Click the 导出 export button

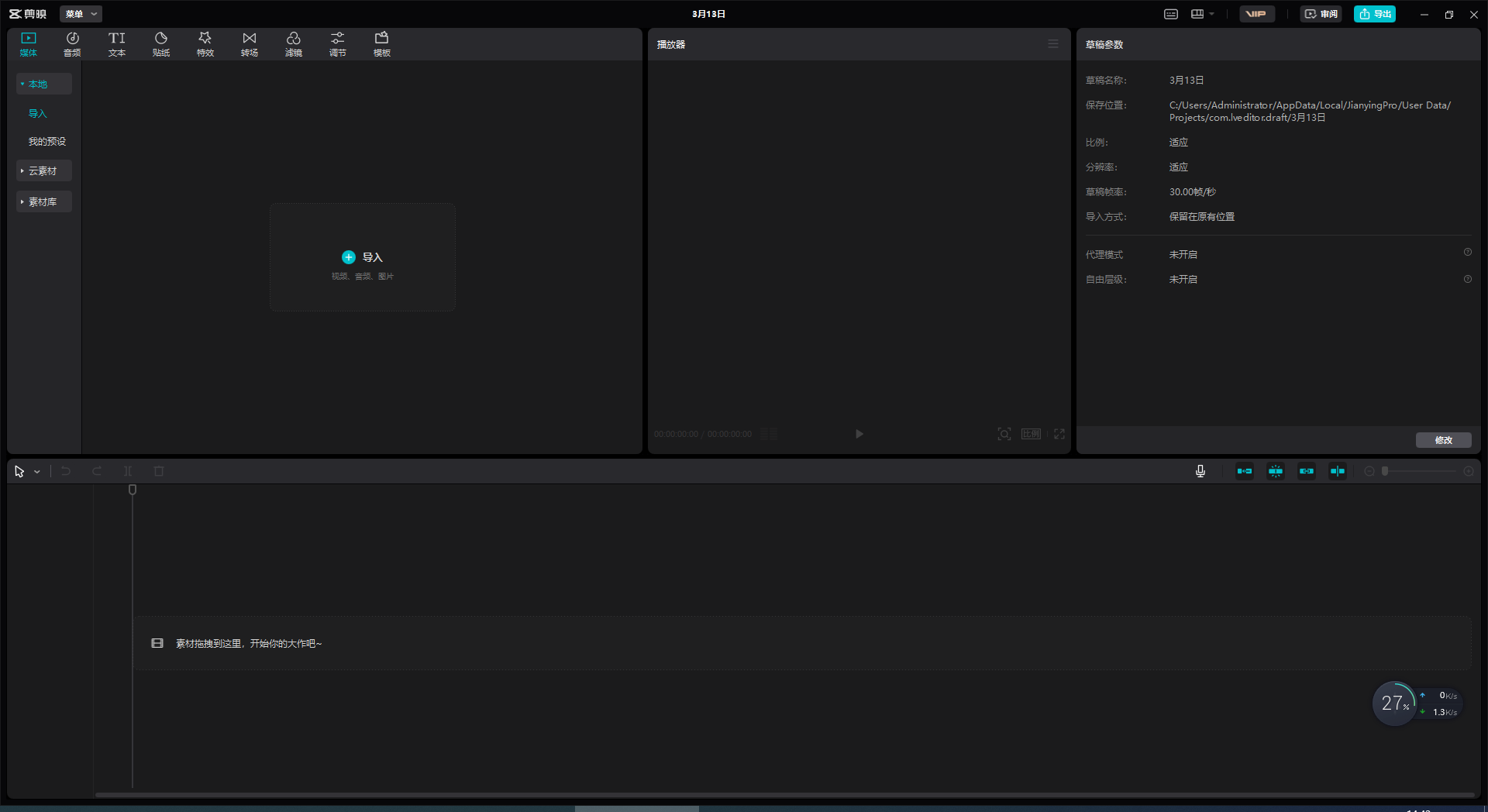click(x=1375, y=14)
